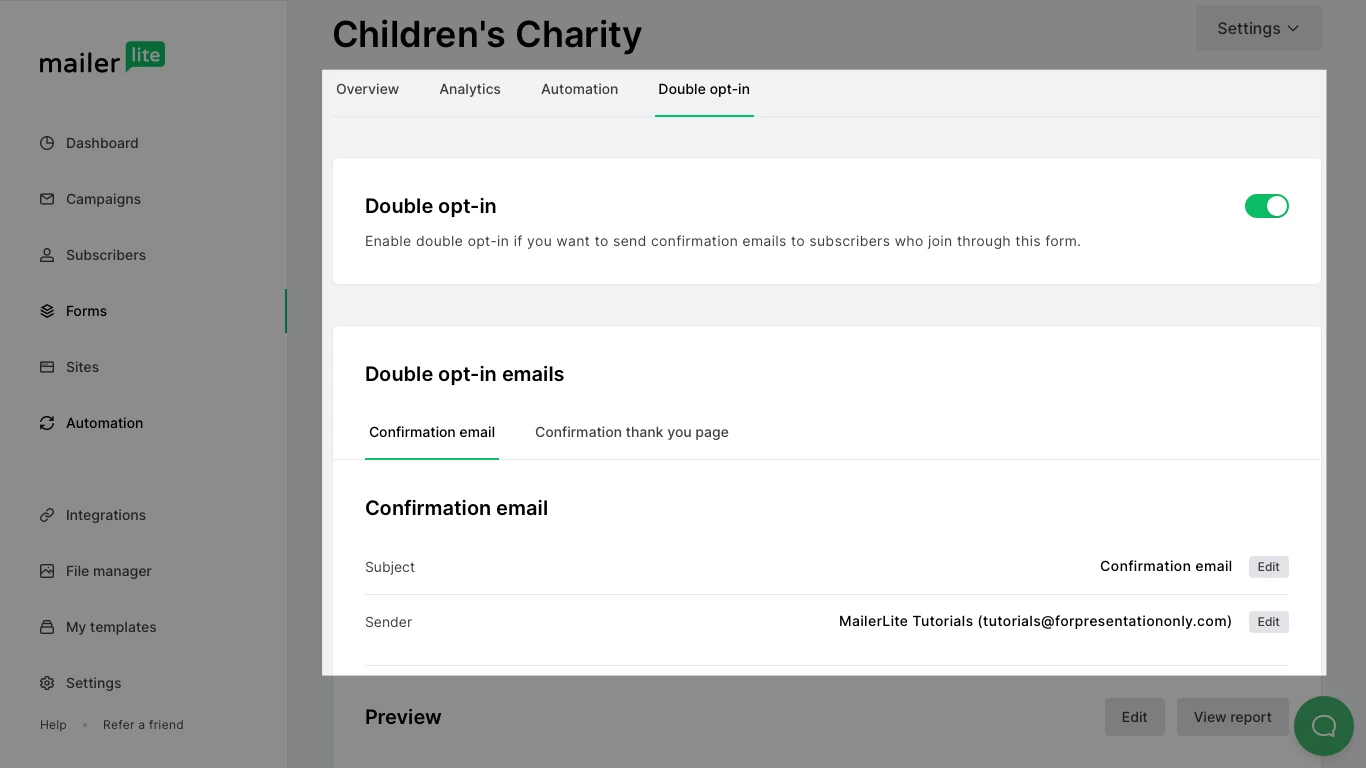Click the Subscribers person icon
Screen dimensions: 1366x768
47,255
